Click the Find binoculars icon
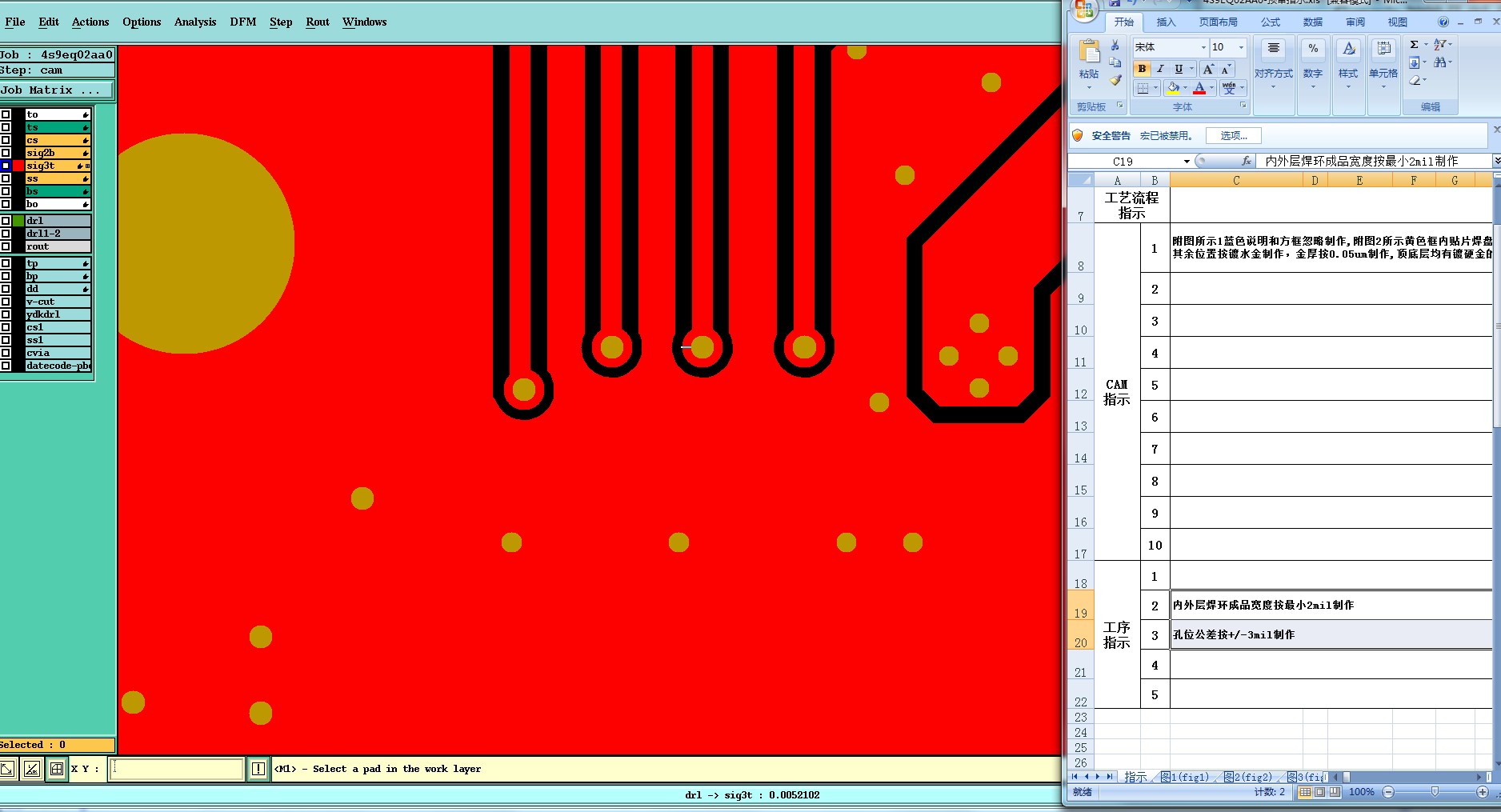Image resolution: width=1501 pixels, height=812 pixels. point(1440,62)
